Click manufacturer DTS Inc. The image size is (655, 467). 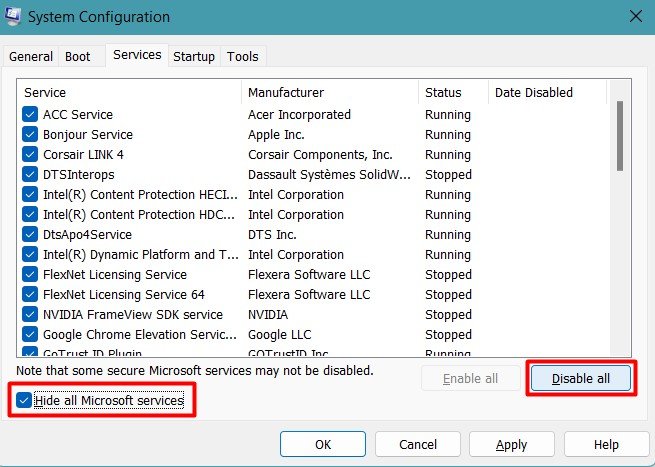(272, 235)
